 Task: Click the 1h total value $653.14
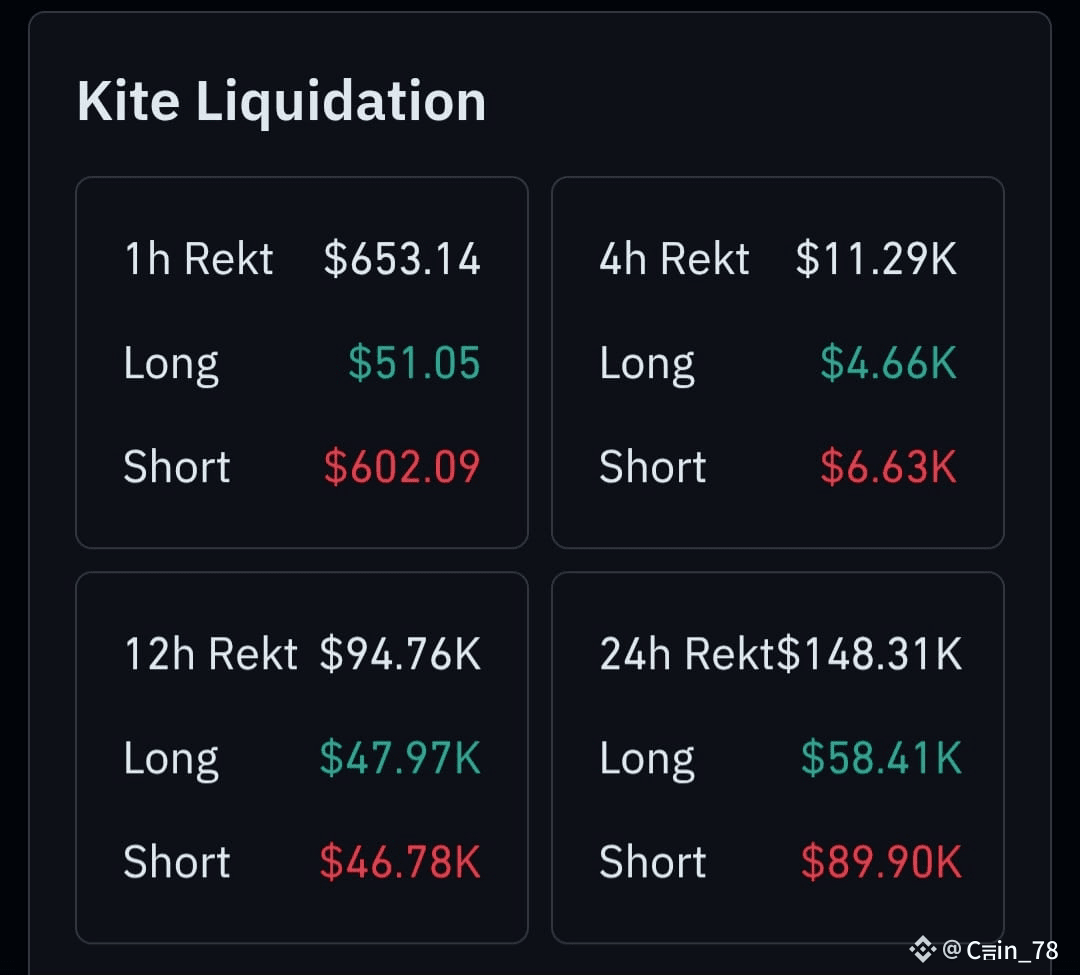[x=402, y=259]
